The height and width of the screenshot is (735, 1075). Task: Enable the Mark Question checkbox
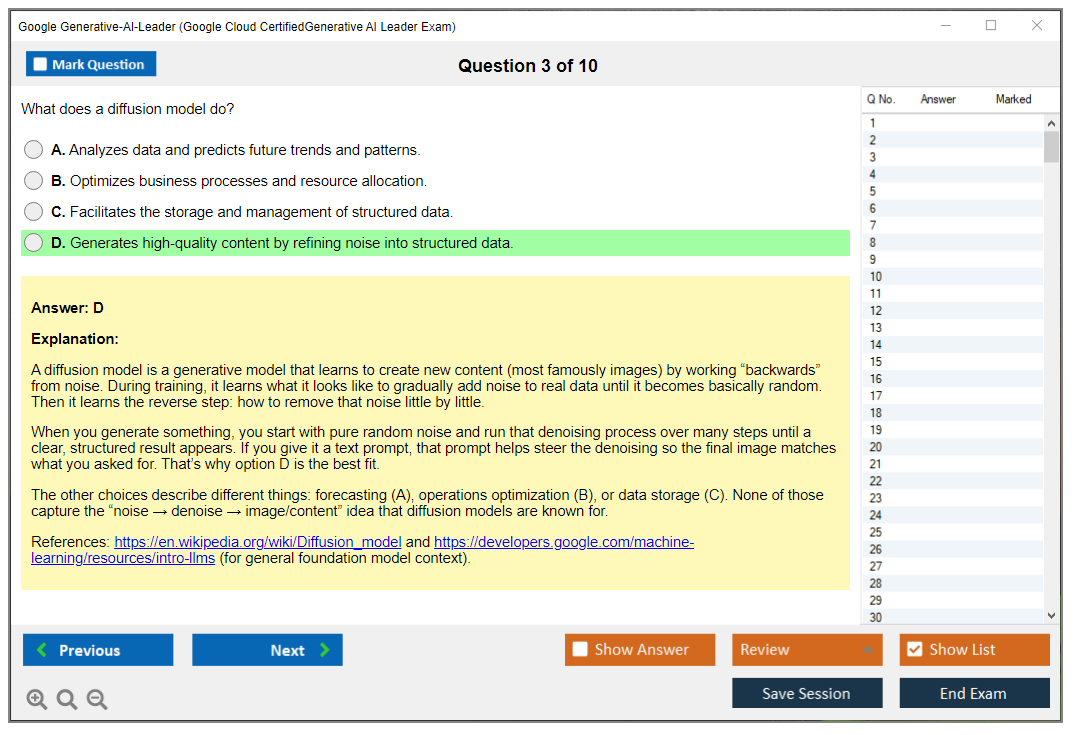[40, 63]
